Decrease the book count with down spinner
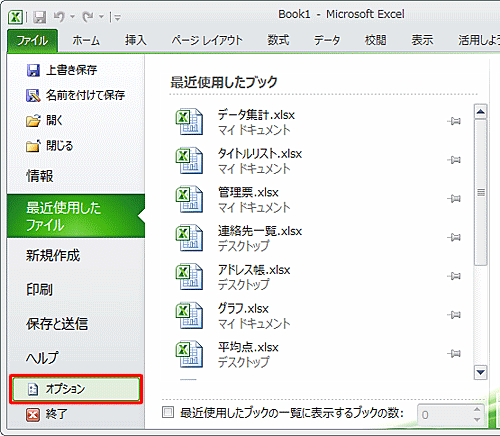The width and height of the screenshot is (500, 436). [477, 420]
